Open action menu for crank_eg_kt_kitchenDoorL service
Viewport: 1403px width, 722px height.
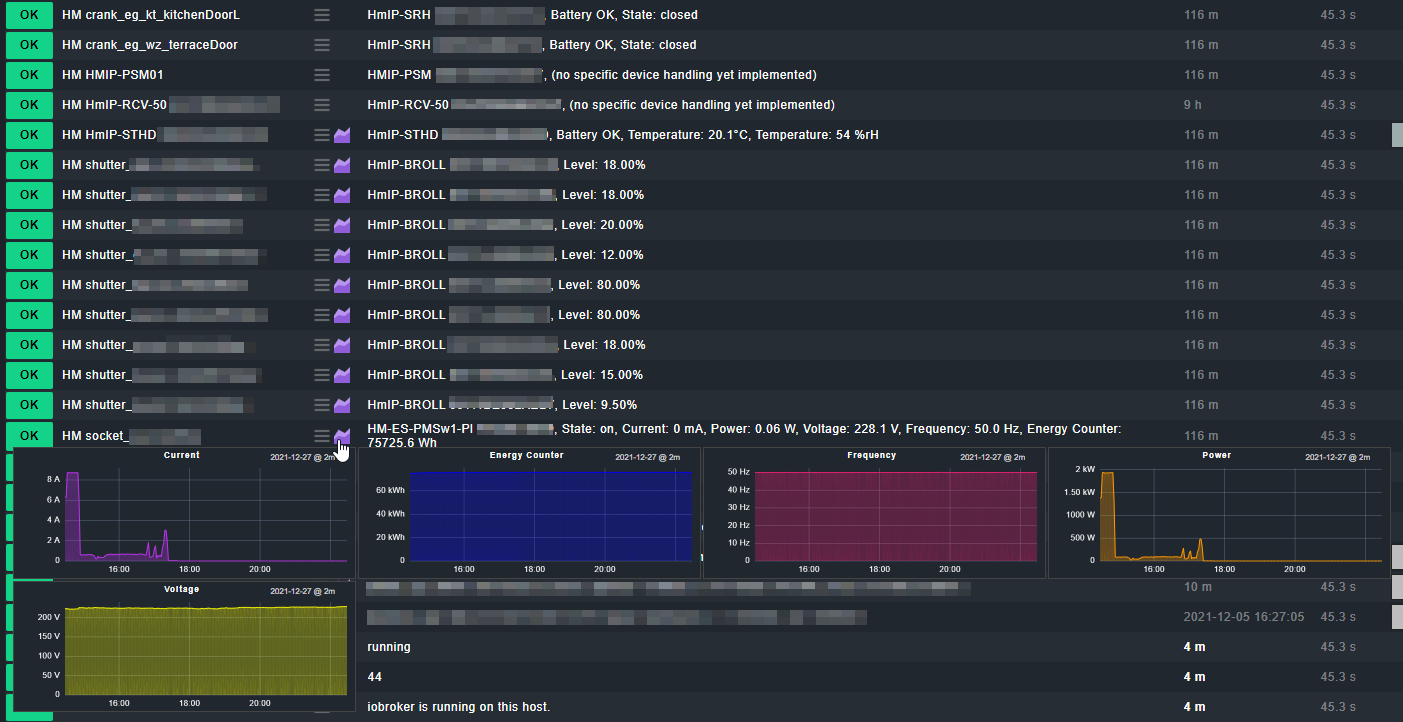pyautogui.click(x=321, y=15)
